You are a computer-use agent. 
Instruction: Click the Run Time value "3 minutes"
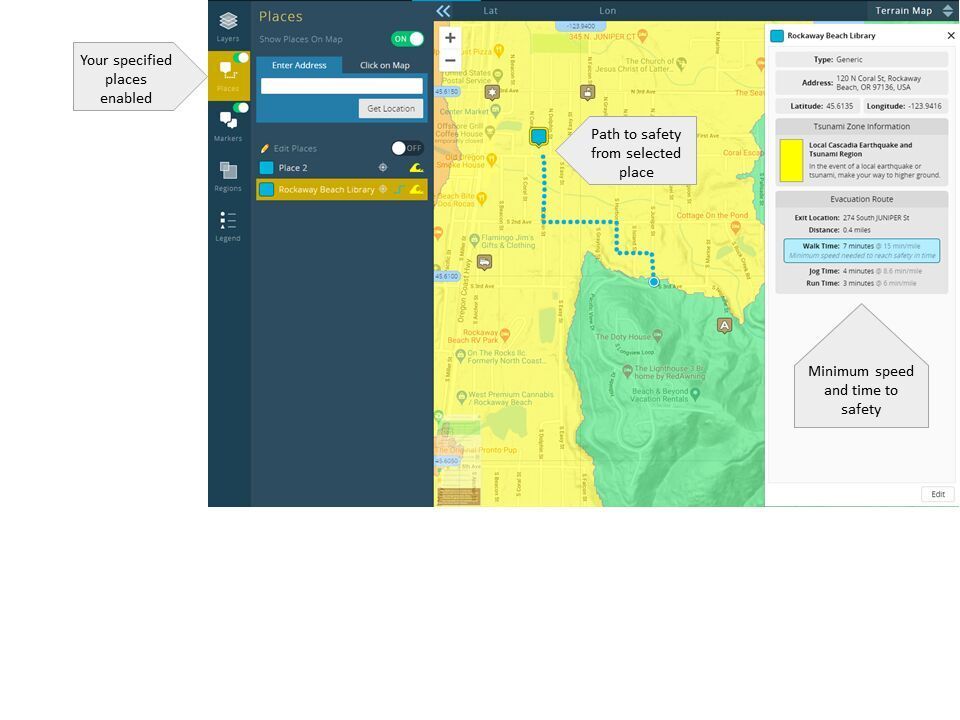pyautogui.click(x=858, y=283)
